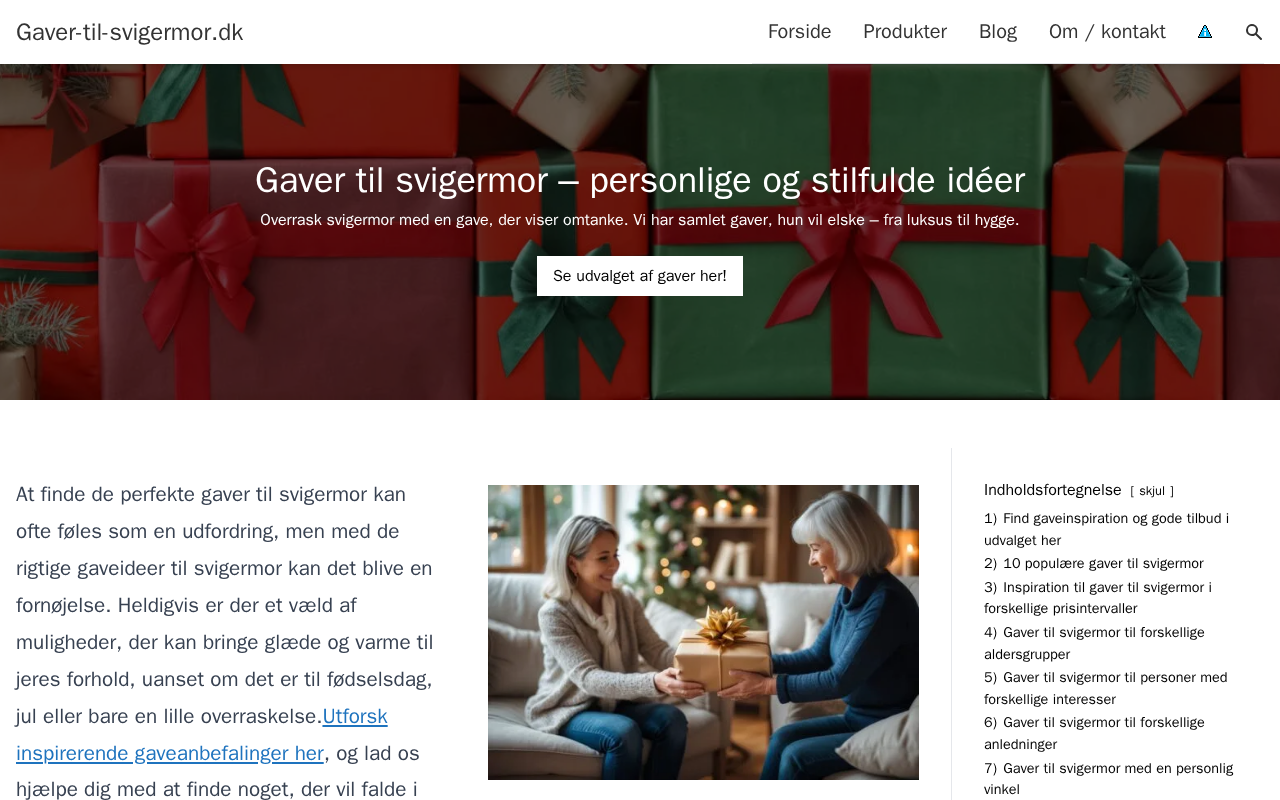
Task: Jump to 'Find gaveinspiration og gode tilbud' section
Action: [x=1106, y=529]
